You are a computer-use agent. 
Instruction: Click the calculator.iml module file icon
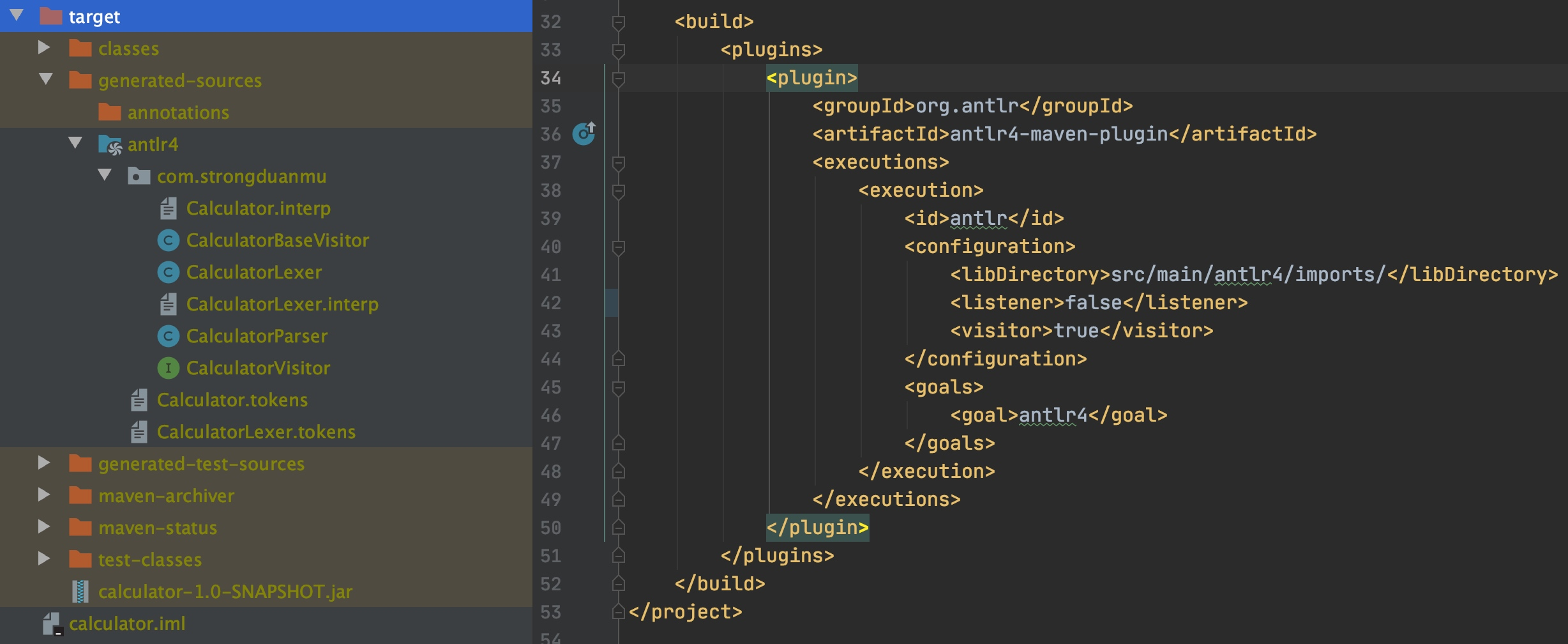click(x=51, y=624)
